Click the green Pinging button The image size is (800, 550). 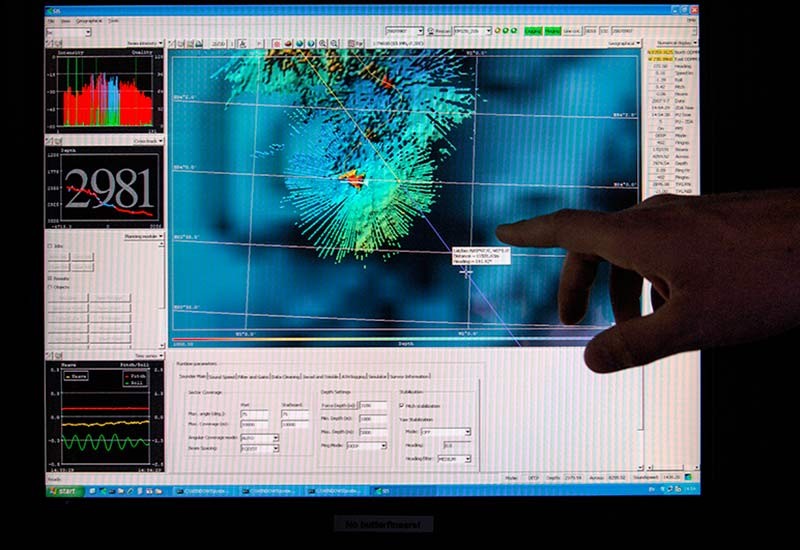[552, 31]
